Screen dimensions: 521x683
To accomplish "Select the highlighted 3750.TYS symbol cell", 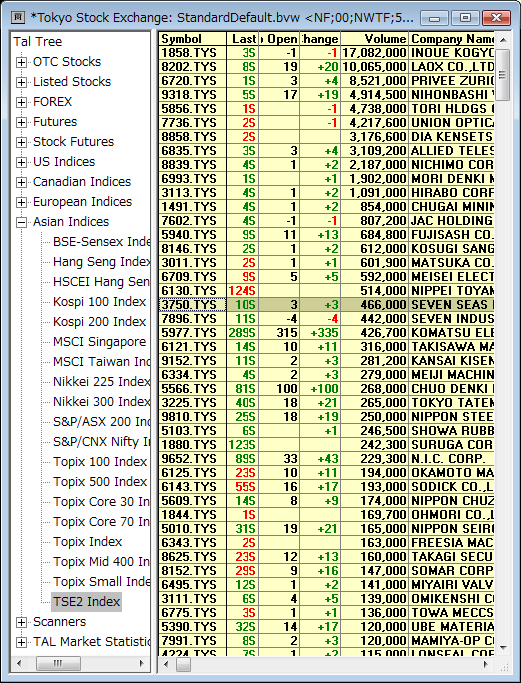I will click(x=193, y=304).
